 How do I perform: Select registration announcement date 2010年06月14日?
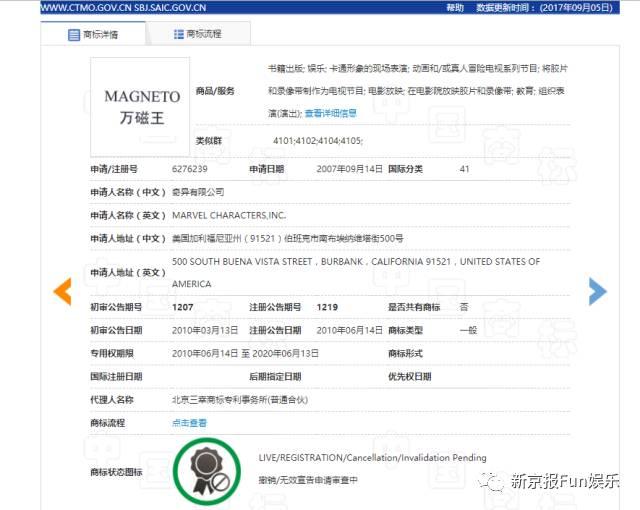click(x=350, y=330)
